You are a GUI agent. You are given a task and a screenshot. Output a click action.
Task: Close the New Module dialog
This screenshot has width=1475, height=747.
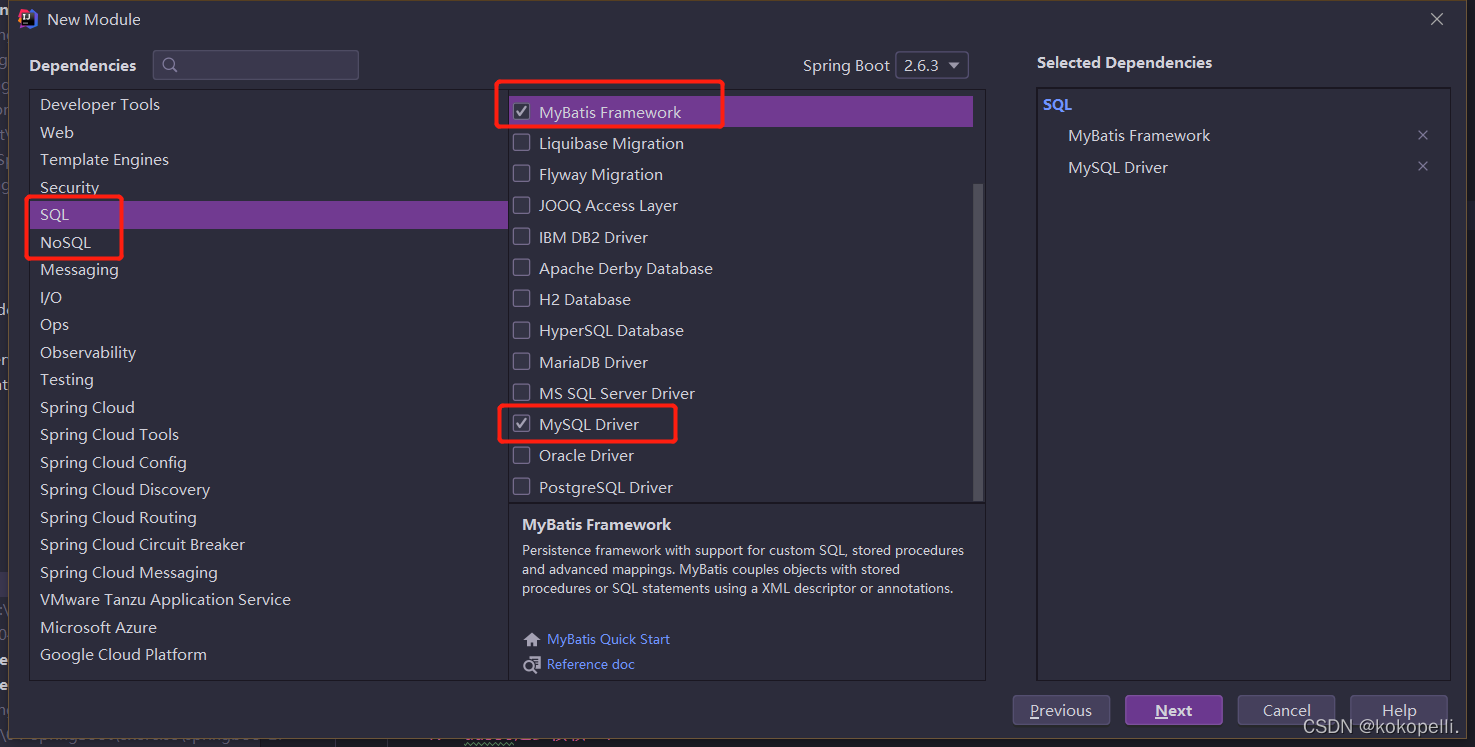point(1437,19)
